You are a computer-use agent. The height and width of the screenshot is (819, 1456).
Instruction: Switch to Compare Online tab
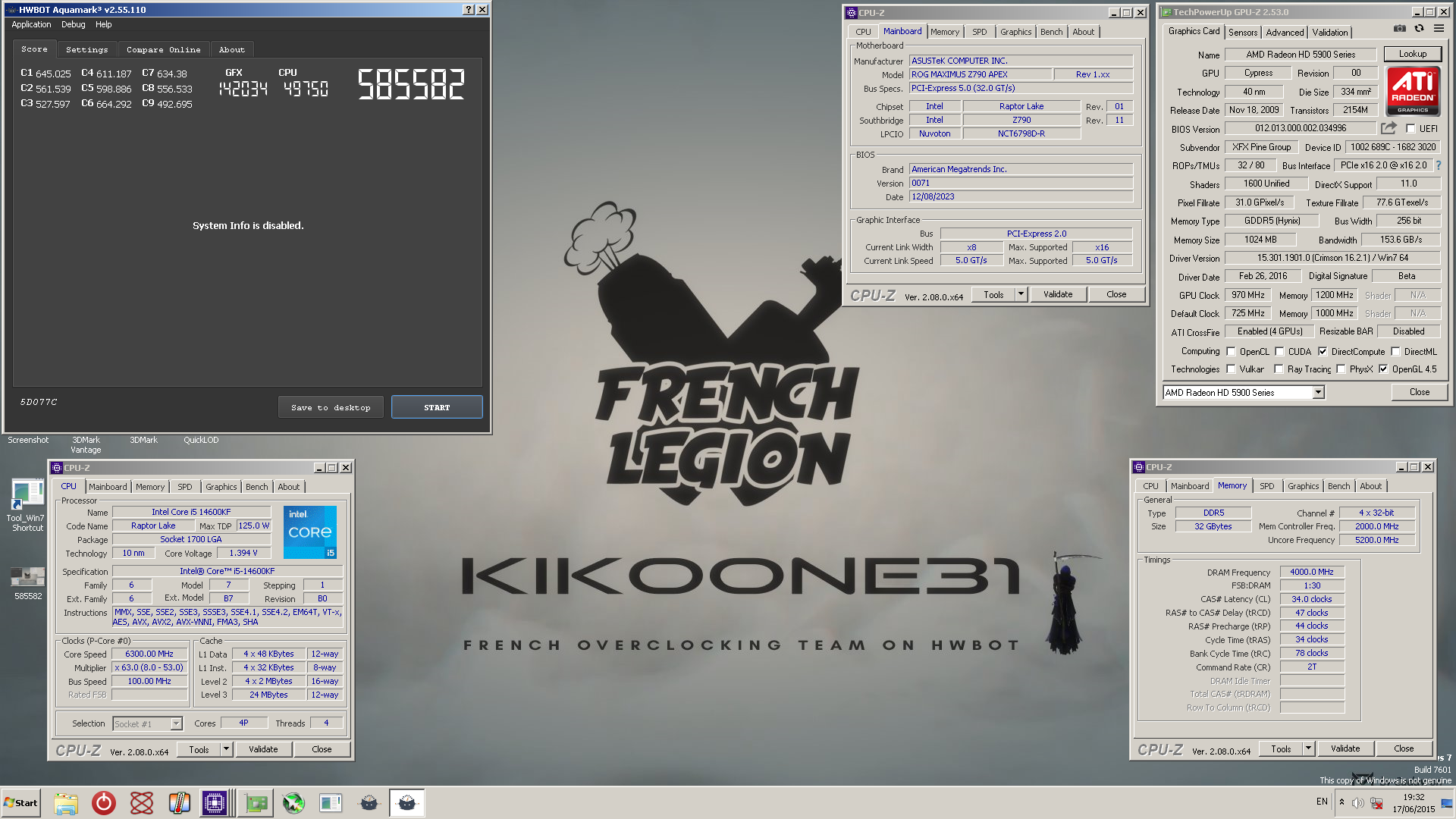164,49
